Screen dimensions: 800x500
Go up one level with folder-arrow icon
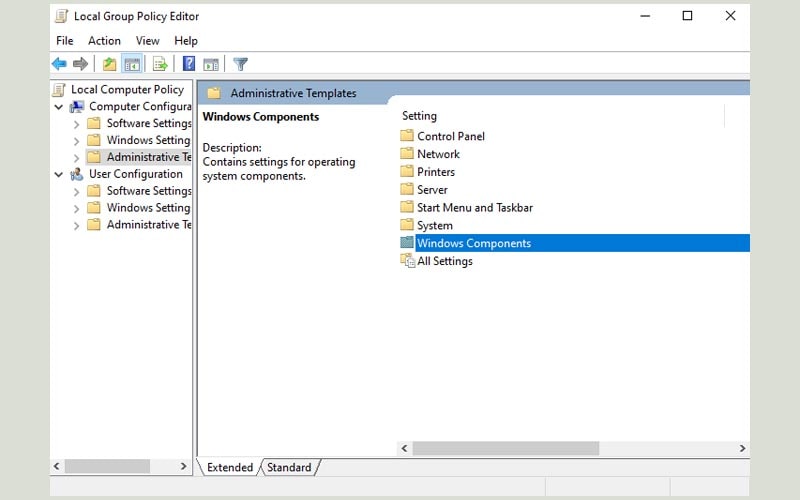(109, 64)
